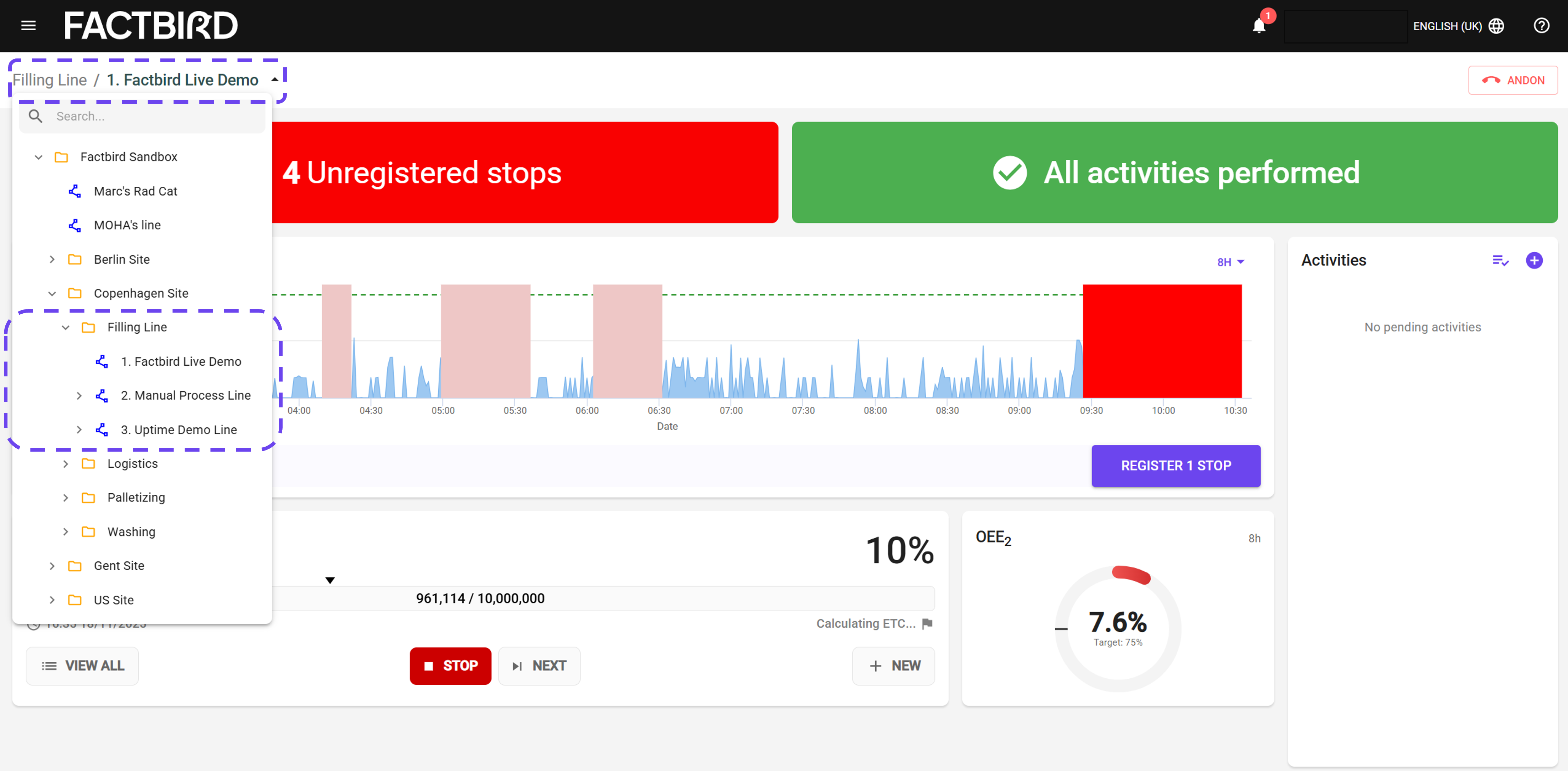The height and width of the screenshot is (771, 1568).
Task: Click the globe language icon
Action: point(1496,26)
